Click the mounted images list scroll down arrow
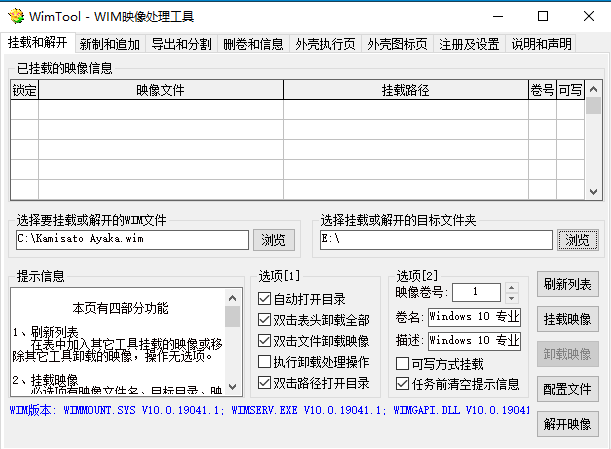611x449 pixels. [x=593, y=192]
